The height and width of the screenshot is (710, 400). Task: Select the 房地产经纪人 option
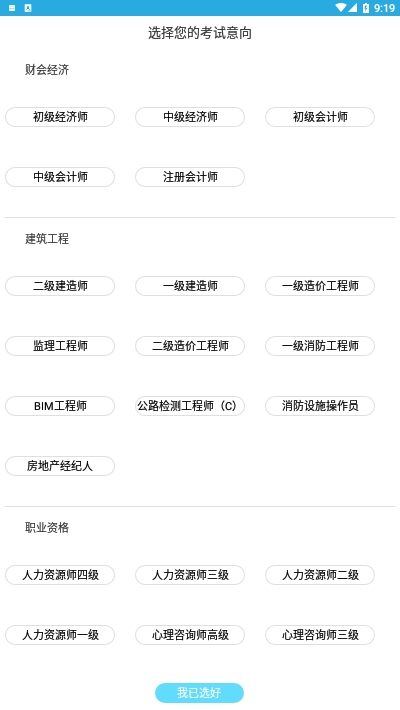[60, 466]
